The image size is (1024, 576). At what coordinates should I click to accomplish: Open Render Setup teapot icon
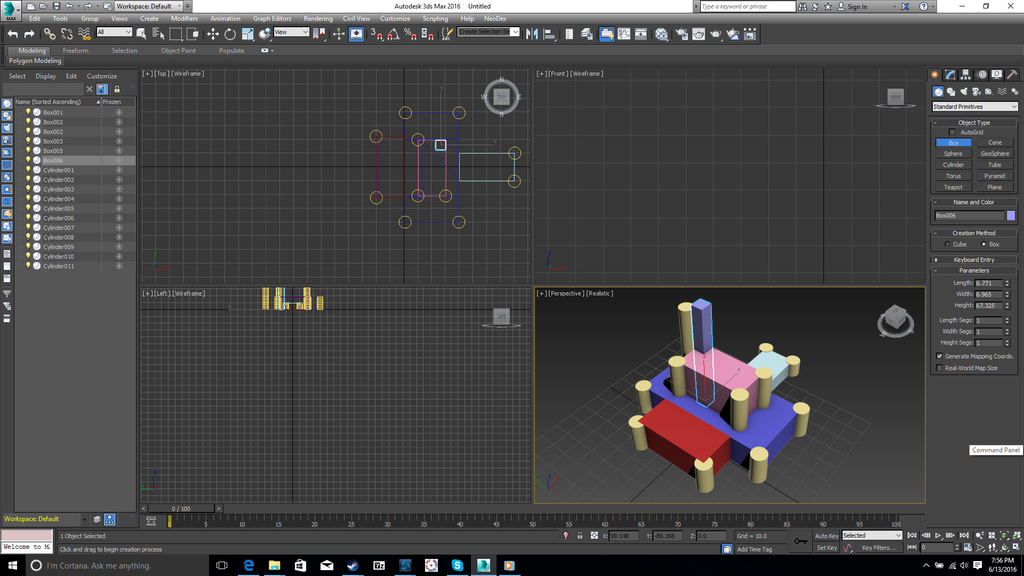pyautogui.click(x=681, y=34)
